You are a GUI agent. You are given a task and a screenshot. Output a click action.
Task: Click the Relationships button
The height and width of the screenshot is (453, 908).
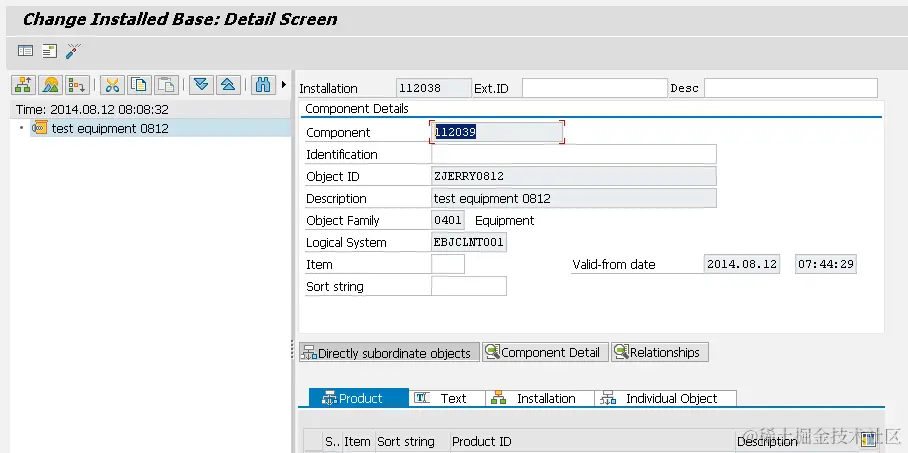(x=660, y=352)
